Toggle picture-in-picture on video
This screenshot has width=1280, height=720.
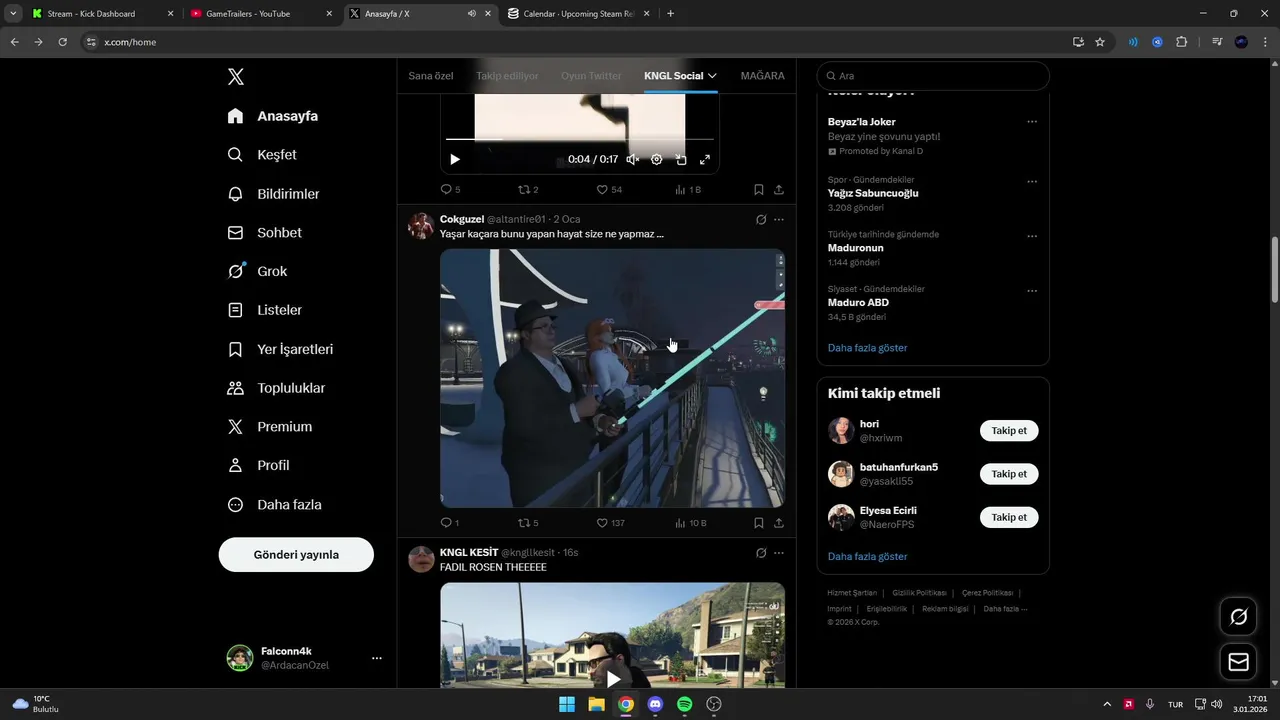tap(681, 159)
